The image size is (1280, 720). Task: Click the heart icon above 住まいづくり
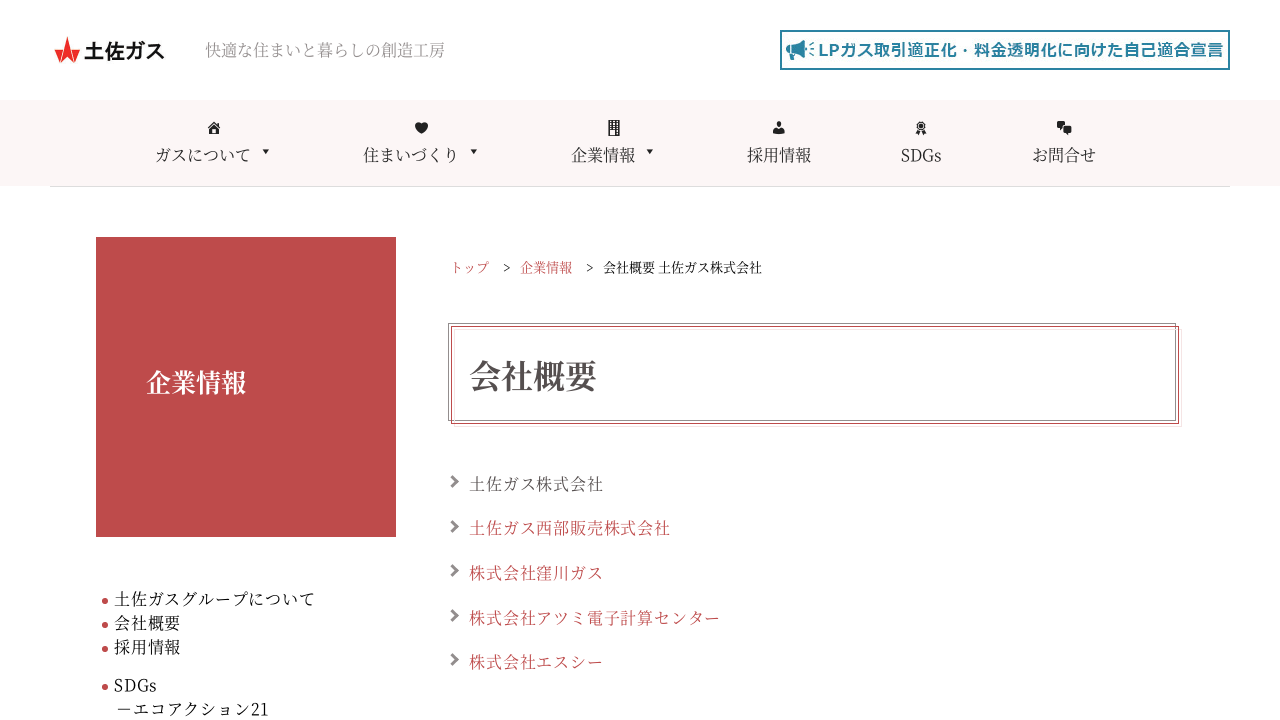click(x=421, y=128)
